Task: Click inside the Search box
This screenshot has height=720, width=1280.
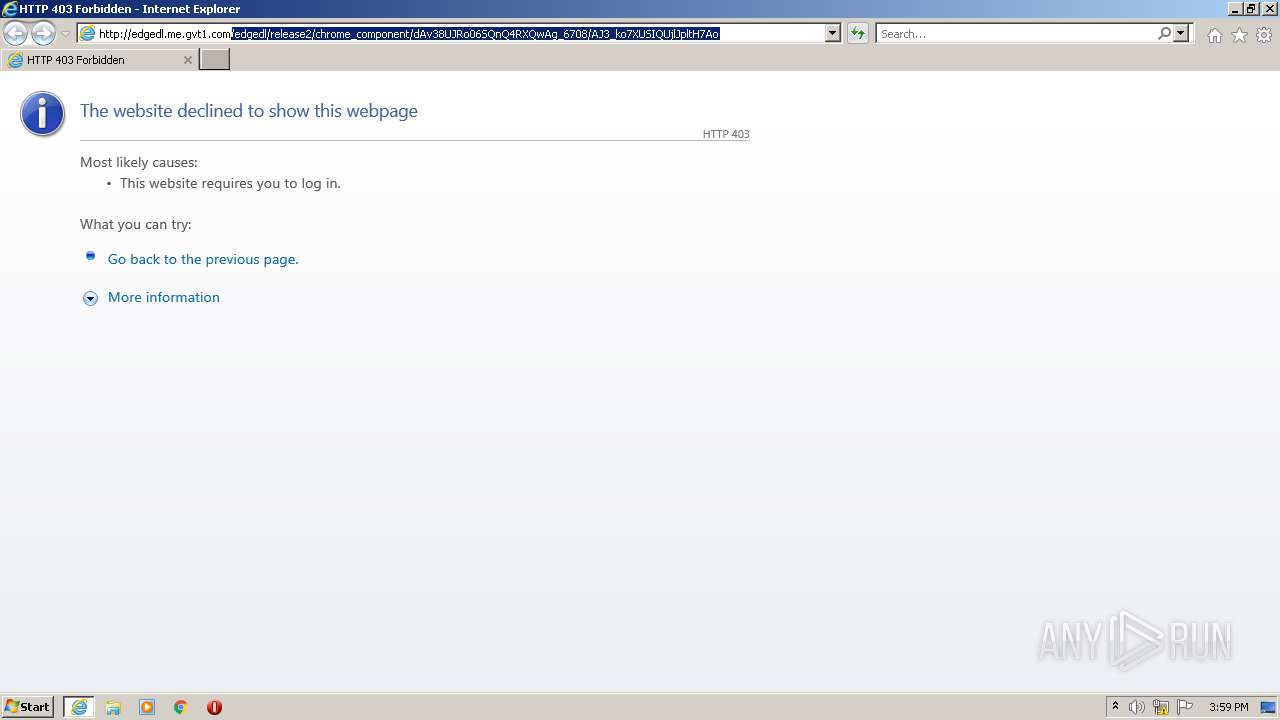Action: pos(1016,33)
